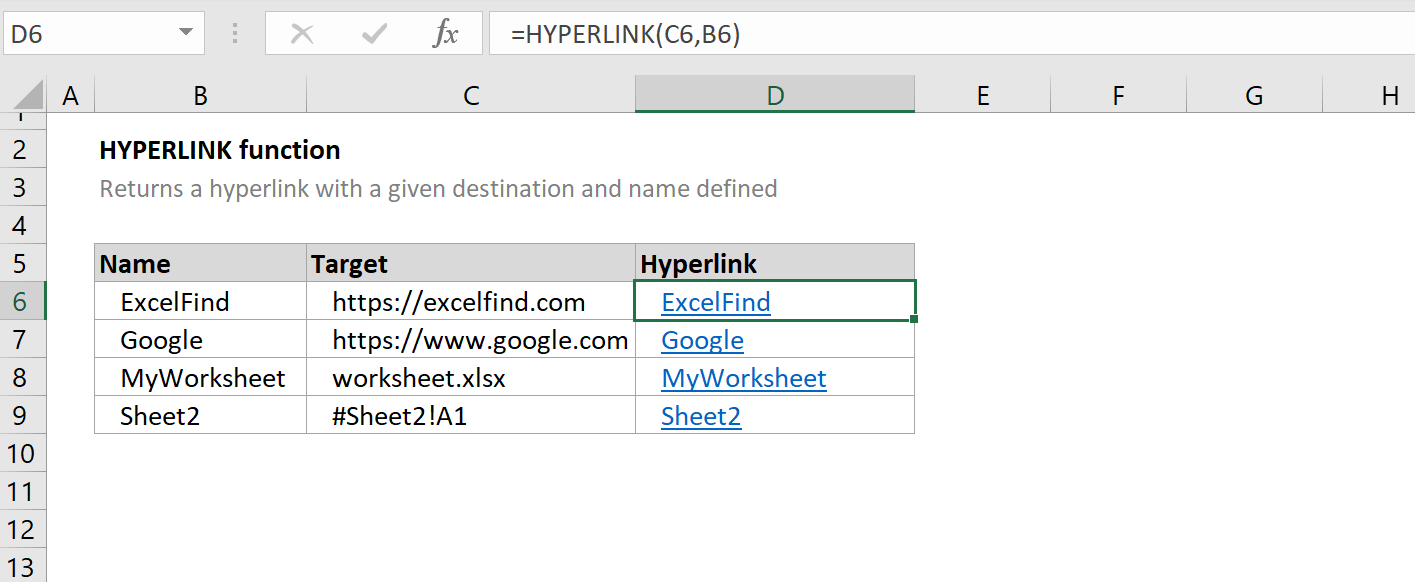
Task: Select the Target header cell
Action: click(471, 264)
